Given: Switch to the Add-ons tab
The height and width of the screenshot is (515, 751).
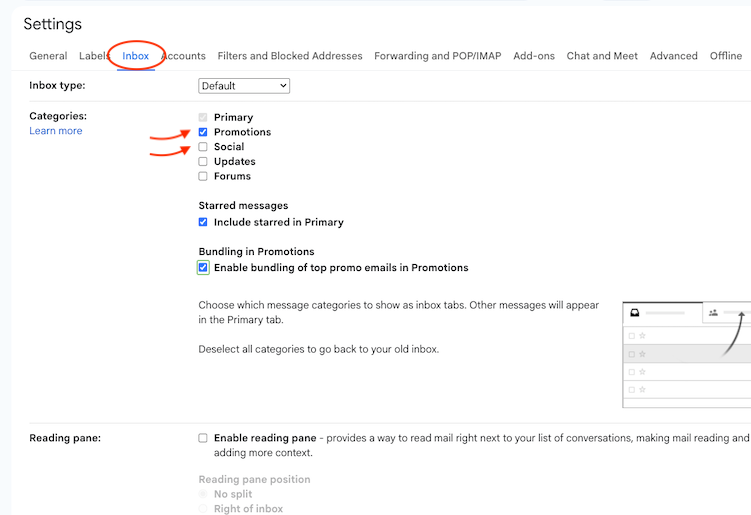Looking at the screenshot, I should click(x=534, y=56).
